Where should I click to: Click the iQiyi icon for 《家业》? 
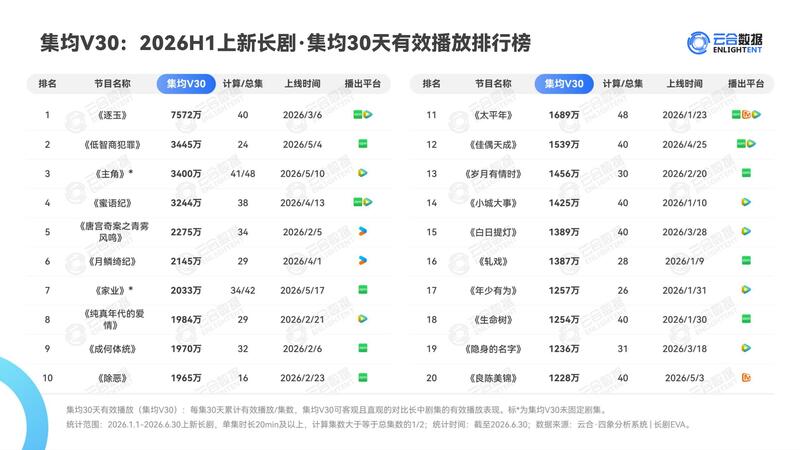pos(363,290)
